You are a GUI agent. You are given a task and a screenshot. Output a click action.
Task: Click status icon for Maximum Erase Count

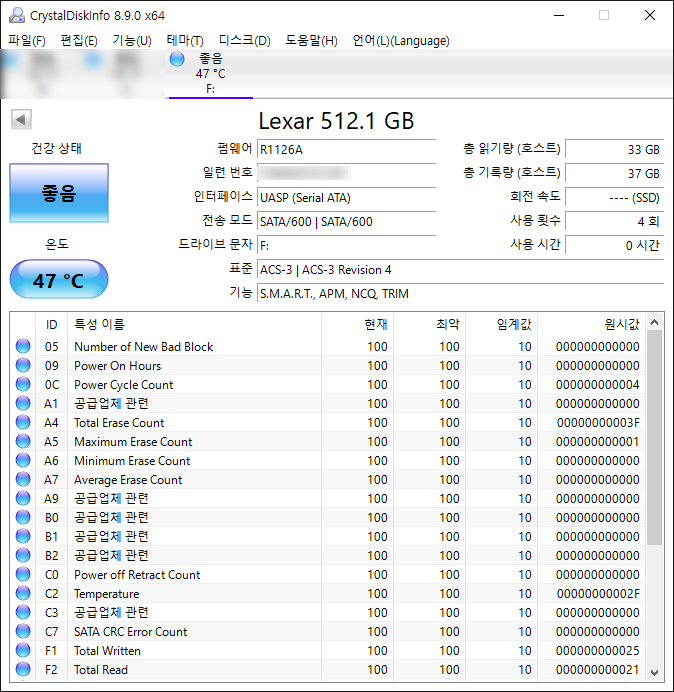tap(23, 441)
